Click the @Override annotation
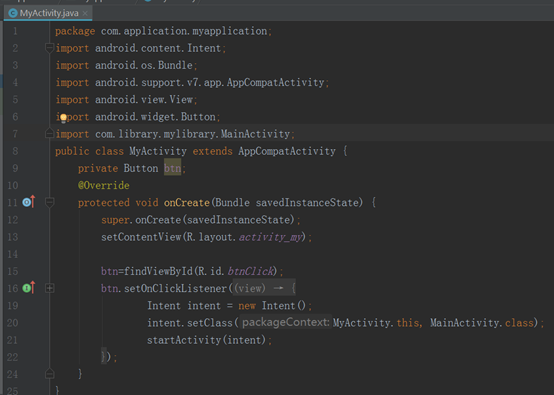Screen dimensions: 554x395 (104, 185)
